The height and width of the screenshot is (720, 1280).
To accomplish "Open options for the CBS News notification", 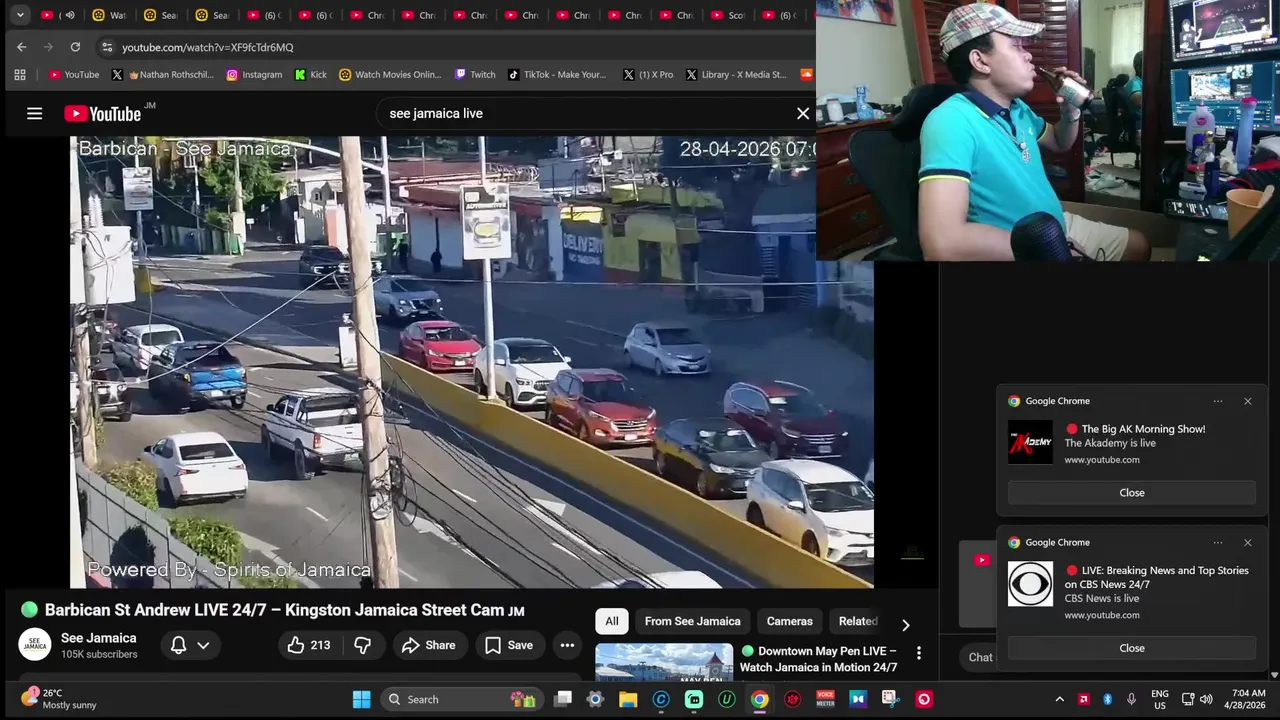I will point(1217,542).
